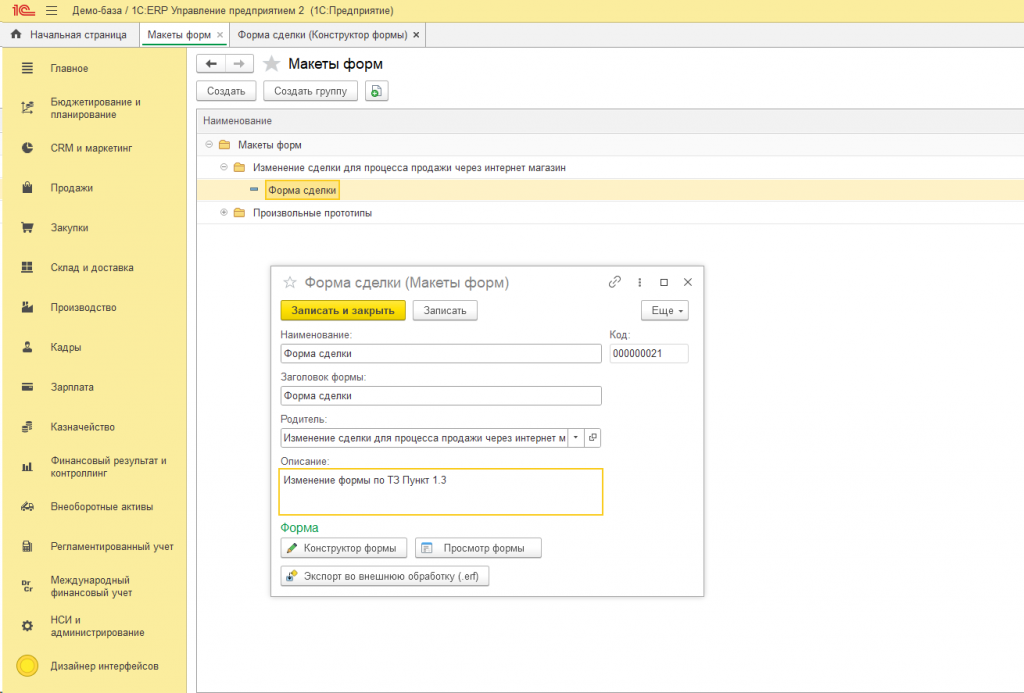Open Бюджетирование и планирование section icon
This screenshot has height=693, width=1024.
(27, 108)
